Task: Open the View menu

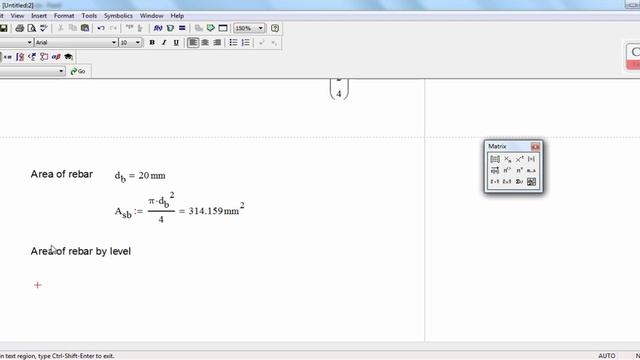Action: point(17,16)
